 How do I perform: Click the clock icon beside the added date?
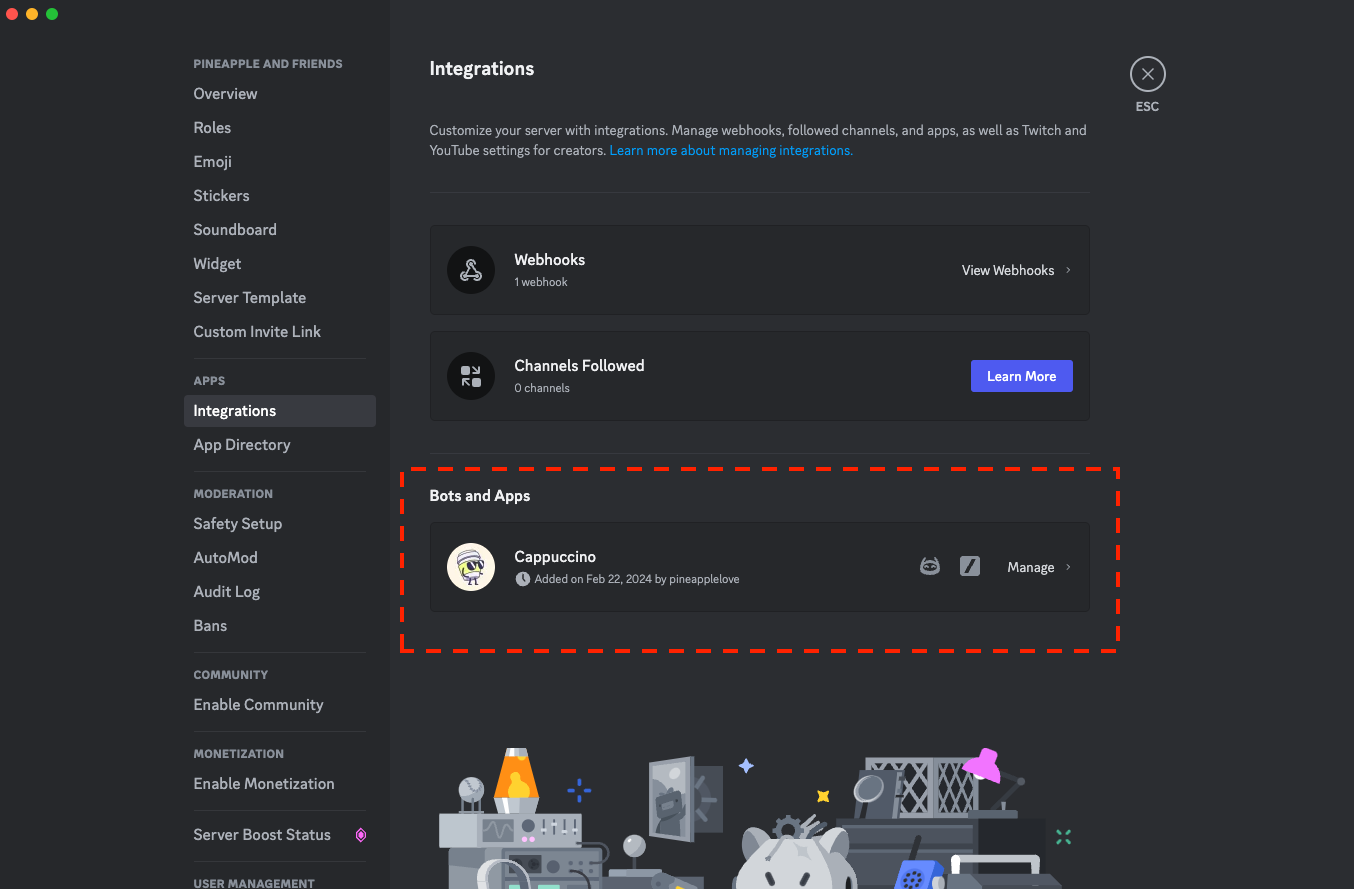tap(523, 578)
